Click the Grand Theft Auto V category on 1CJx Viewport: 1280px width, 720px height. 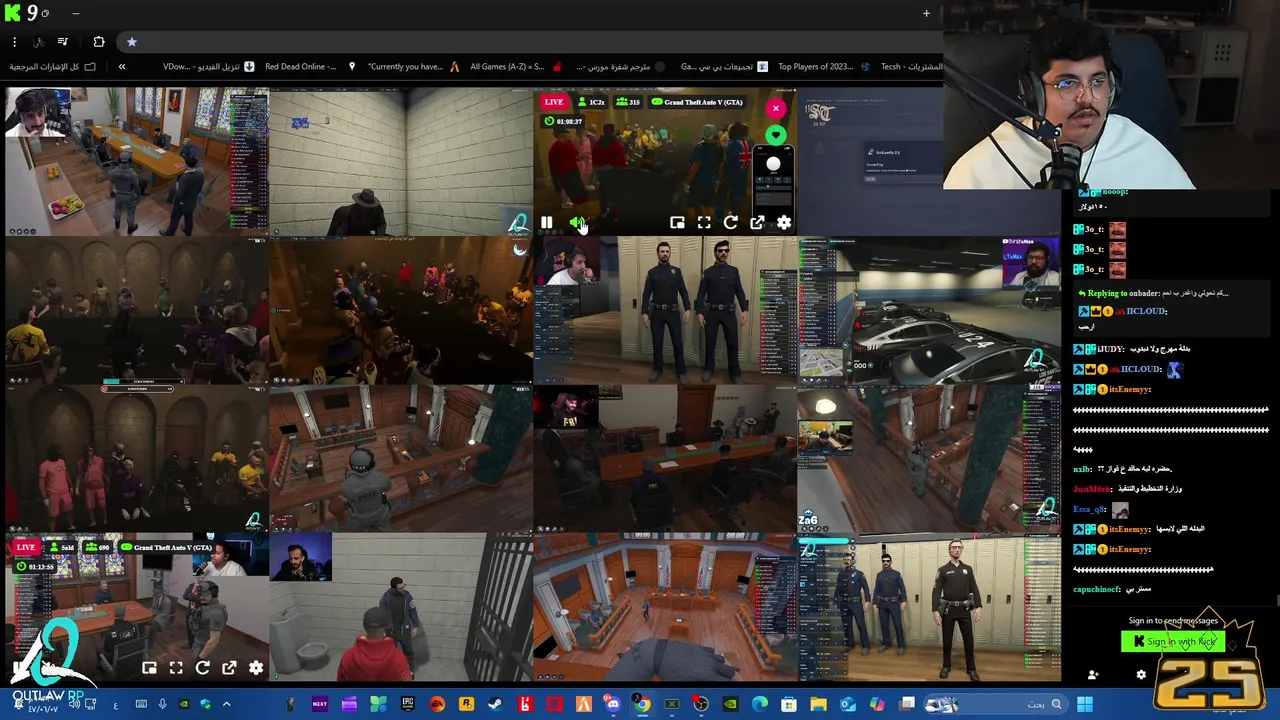pos(697,102)
